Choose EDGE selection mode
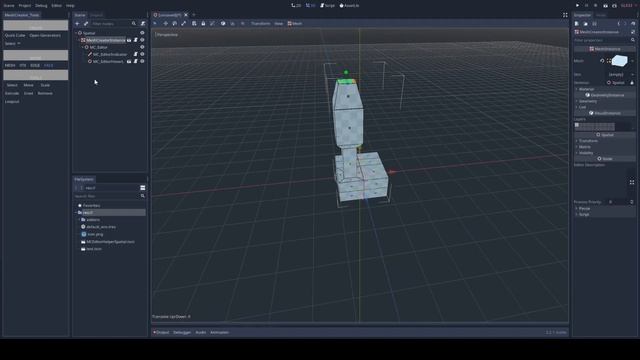 pos(35,65)
